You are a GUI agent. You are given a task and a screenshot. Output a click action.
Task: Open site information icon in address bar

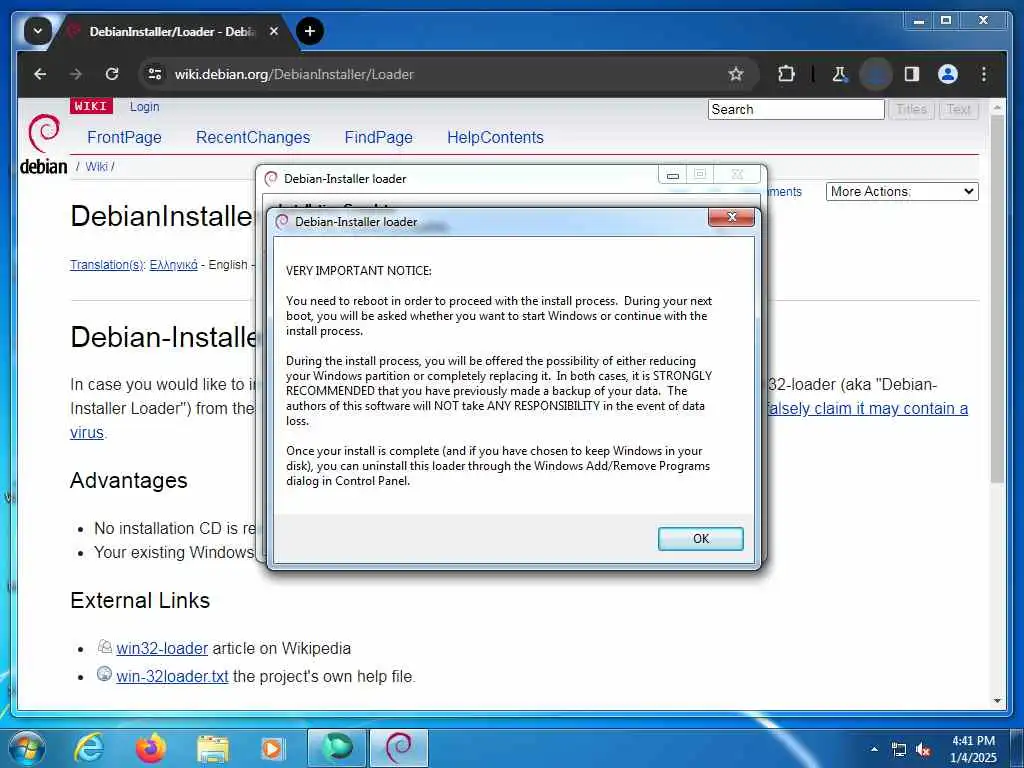[x=155, y=74]
